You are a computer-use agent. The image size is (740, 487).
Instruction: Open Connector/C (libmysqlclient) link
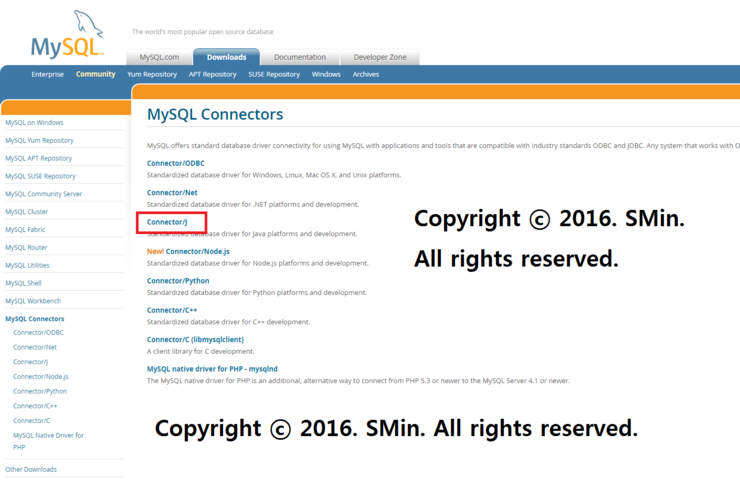[x=195, y=340]
